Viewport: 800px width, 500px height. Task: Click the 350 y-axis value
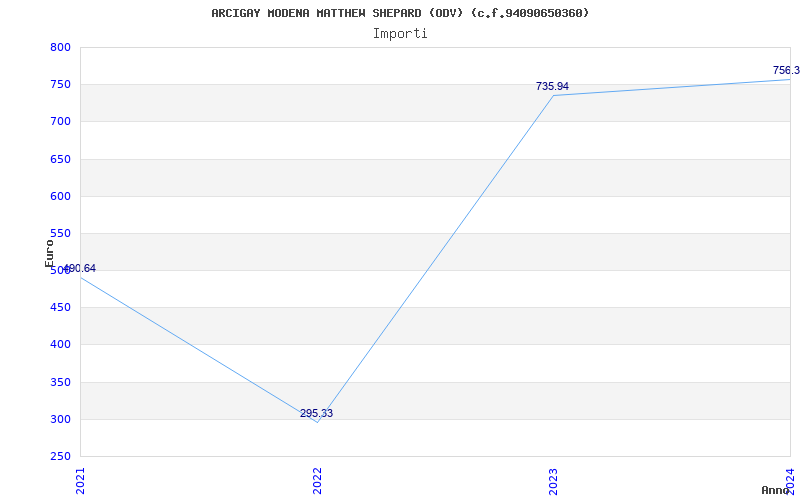pyautogui.click(x=60, y=382)
